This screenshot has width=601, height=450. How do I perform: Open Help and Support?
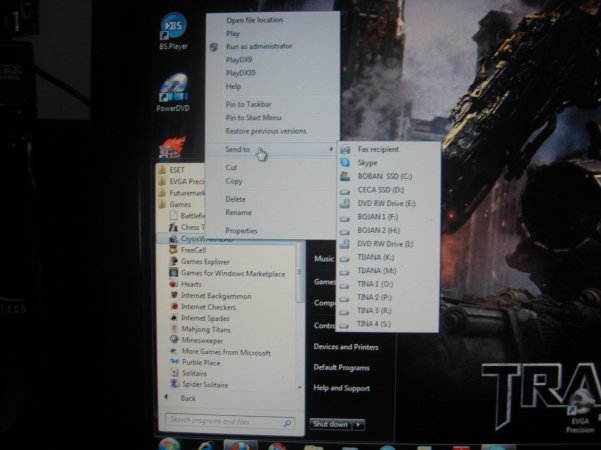point(342,388)
